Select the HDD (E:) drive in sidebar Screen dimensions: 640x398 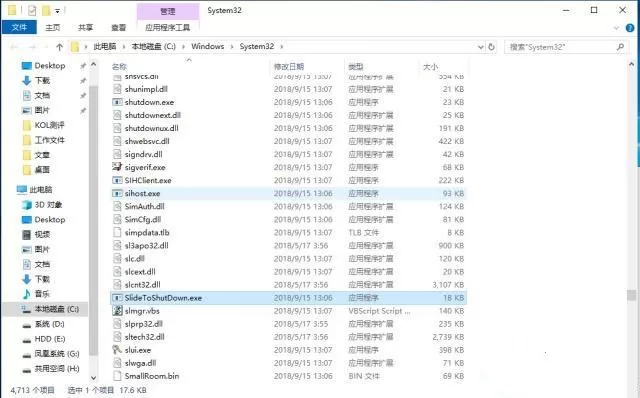(44, 339)
